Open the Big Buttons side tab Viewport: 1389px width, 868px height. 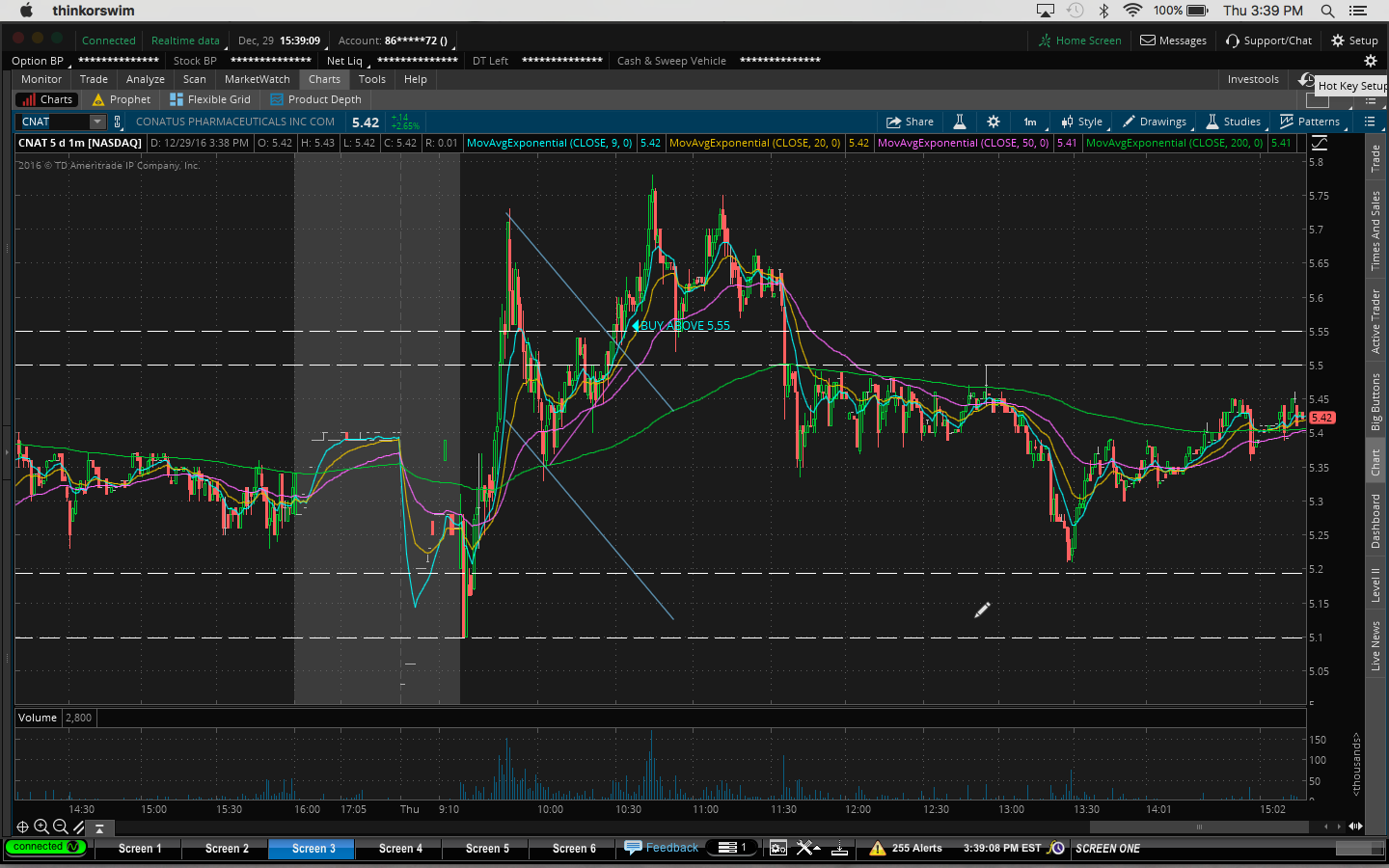(1375, 401)
